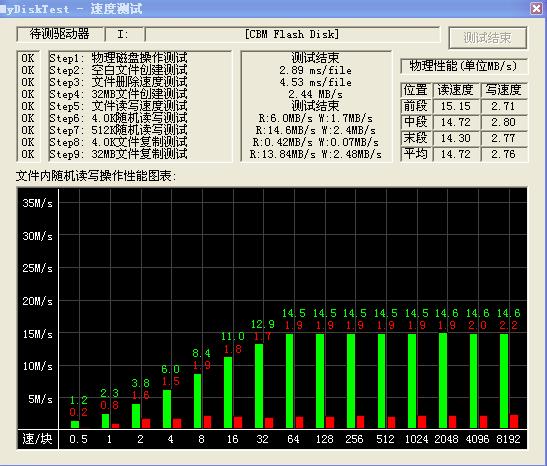The height and width of the screenshot is (466, 547).
Task: Select Step4: 32MB文件创建测试 row
Action: [118, 94]
